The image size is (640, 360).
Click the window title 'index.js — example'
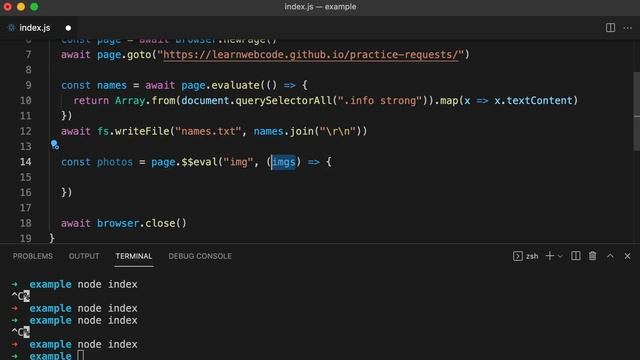coord(320,7)
